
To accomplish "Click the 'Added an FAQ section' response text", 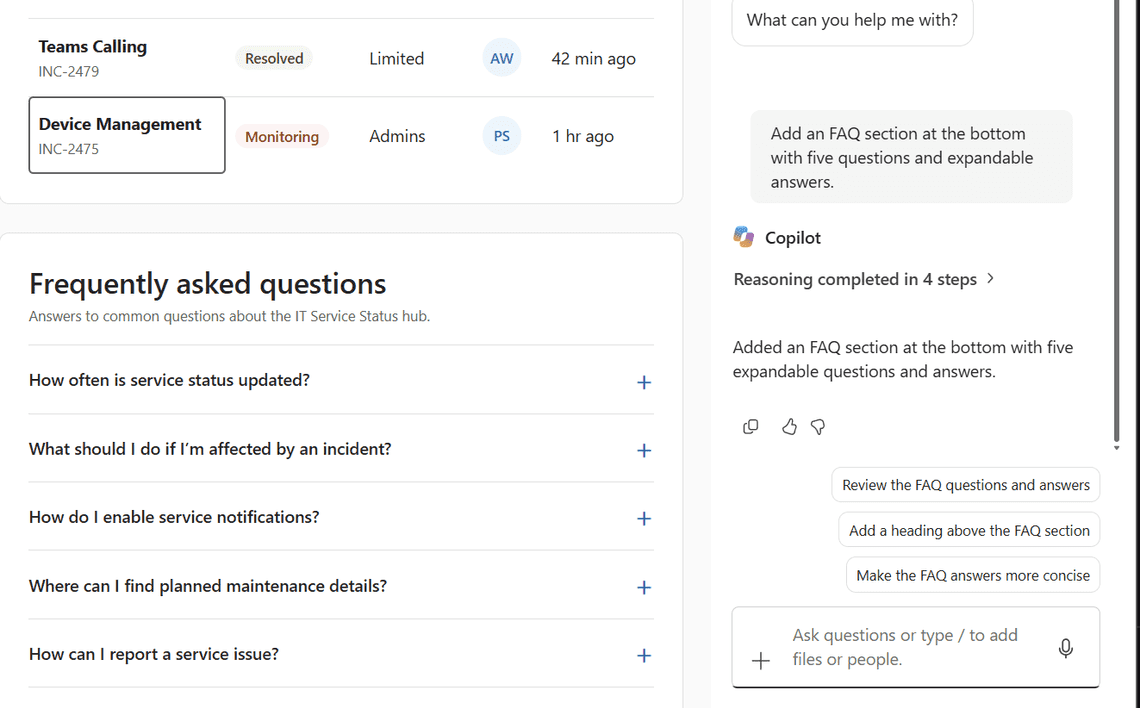I will pyautogui.click(x=903, y=359).
